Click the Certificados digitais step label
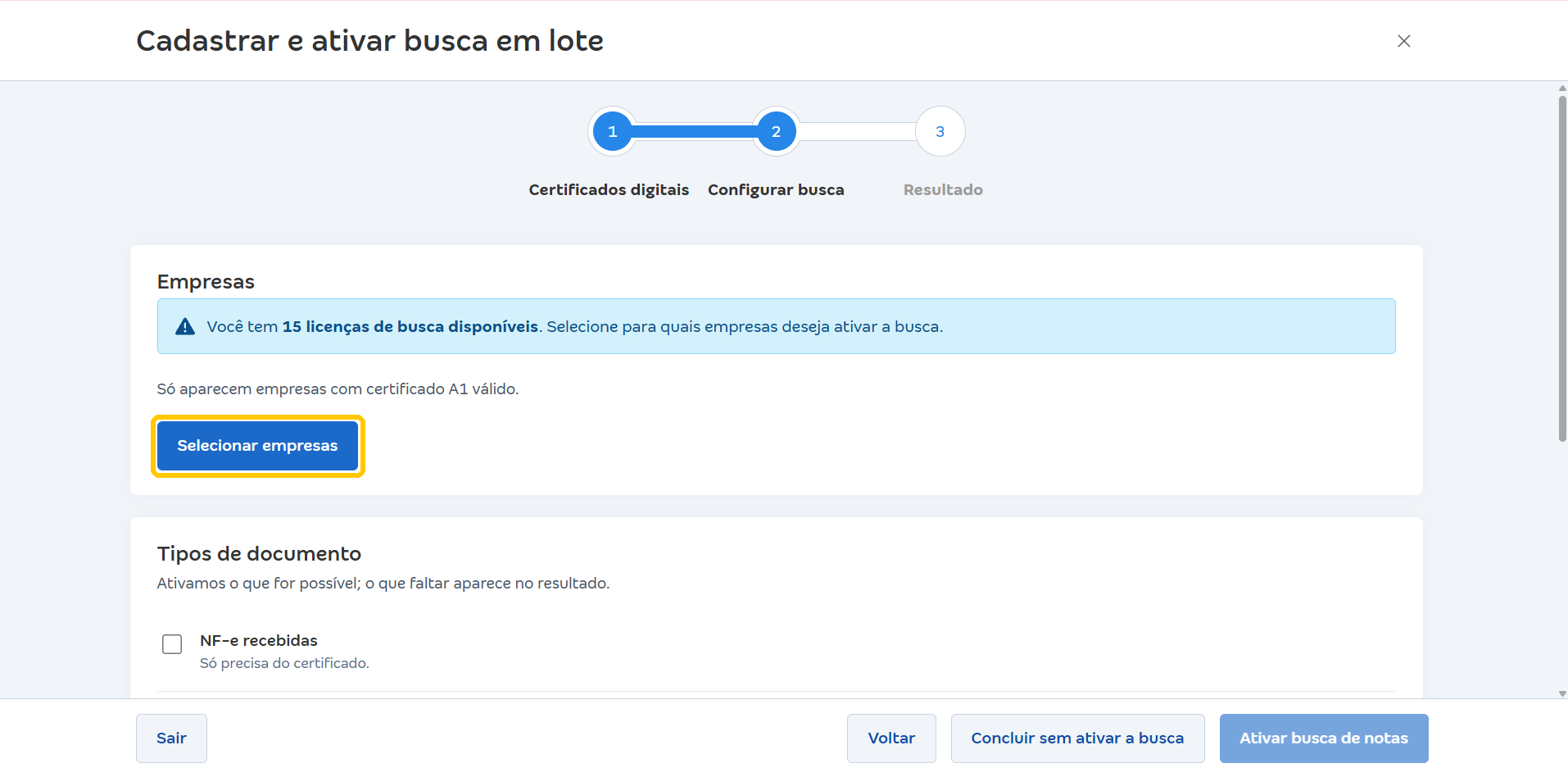The width and height of the screenshot is (1568, 777). coord(609,189)
